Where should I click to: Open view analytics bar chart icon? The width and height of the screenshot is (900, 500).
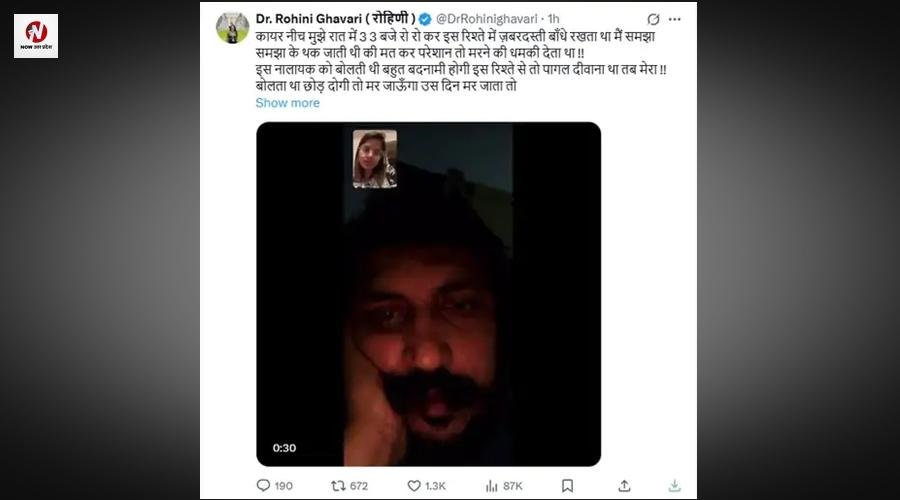pos(491,486)
